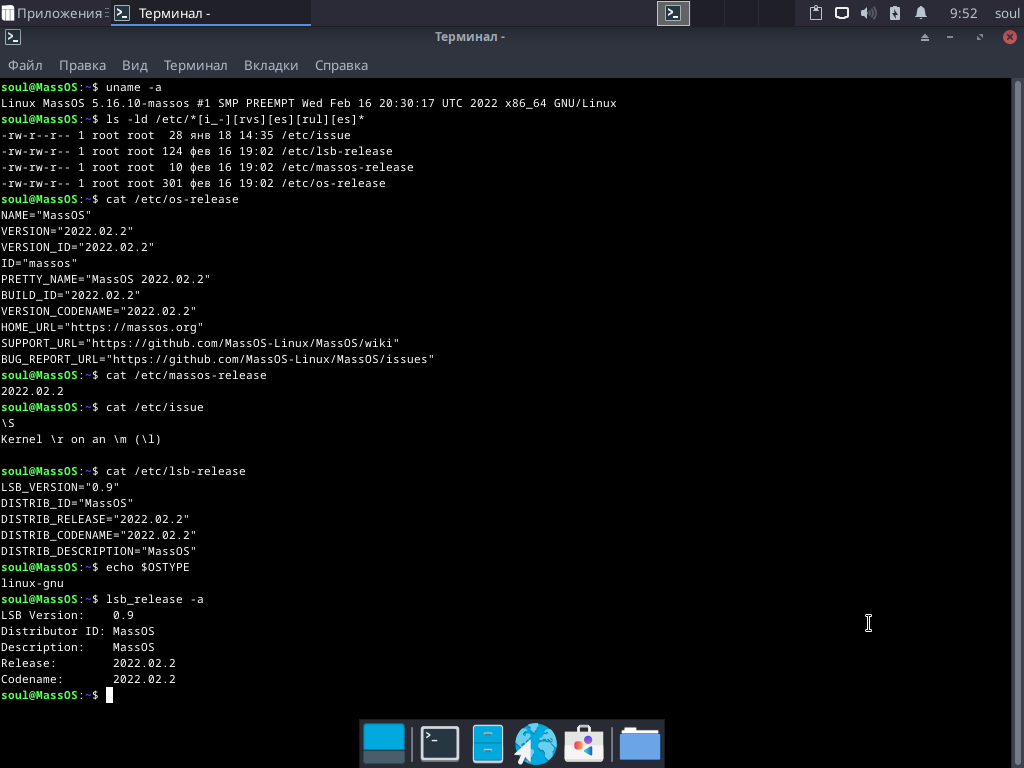Minimize the Терминал window
Image resolution: width=1024 pixels, height=768 pixels.
click(x=950, y=37)
